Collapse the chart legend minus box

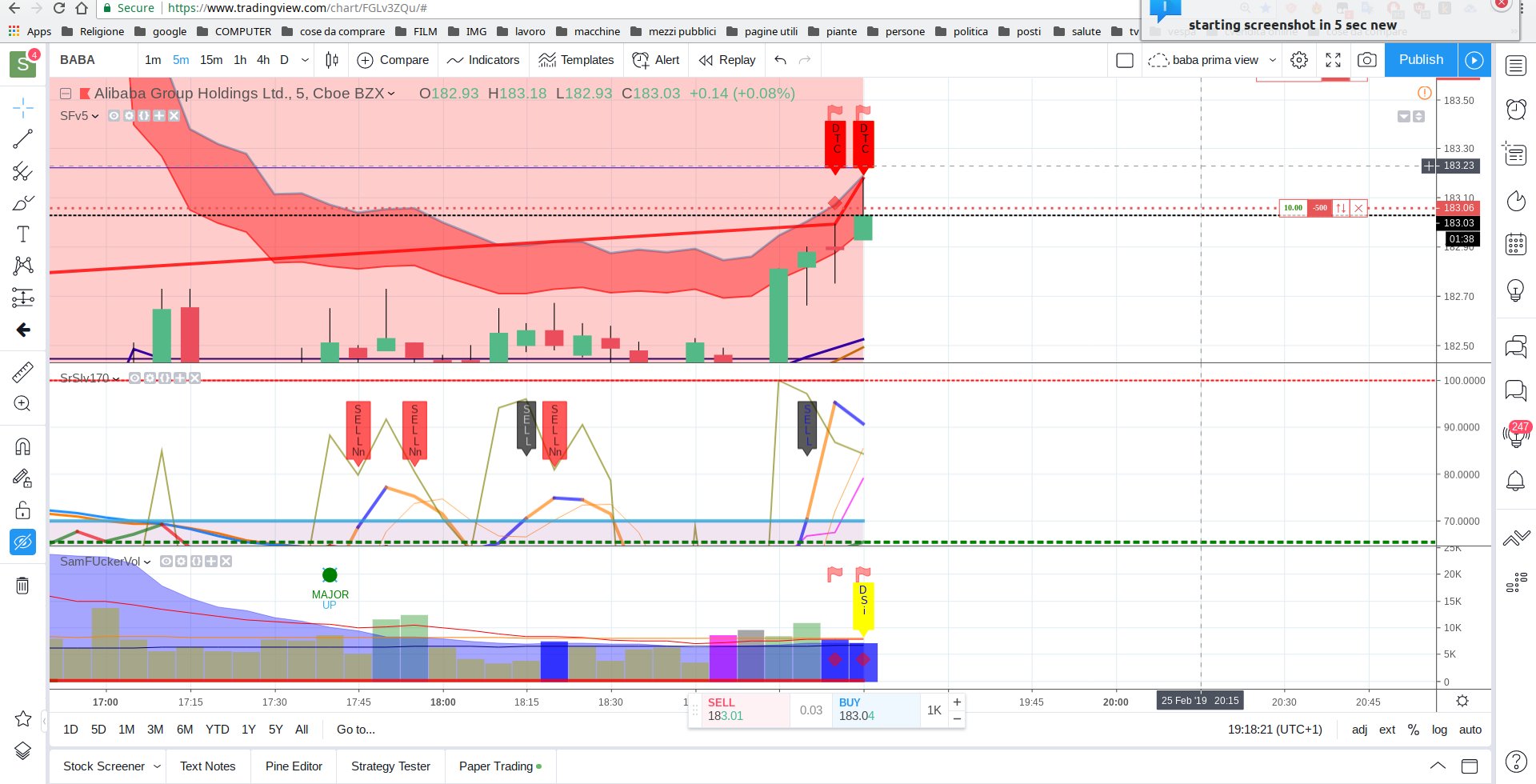click(x=66, y=94)
